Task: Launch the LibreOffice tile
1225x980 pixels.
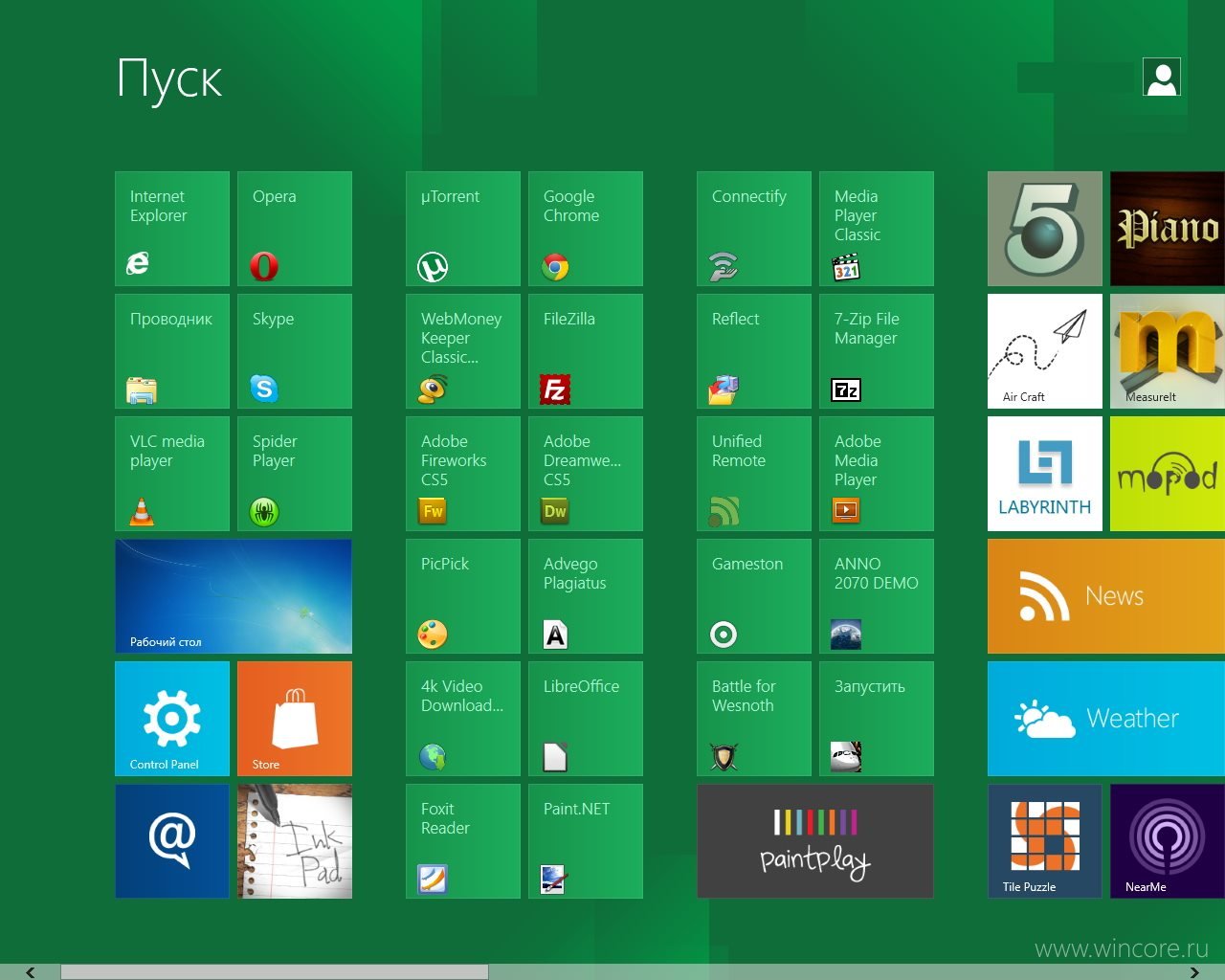Action: [586, 719]
